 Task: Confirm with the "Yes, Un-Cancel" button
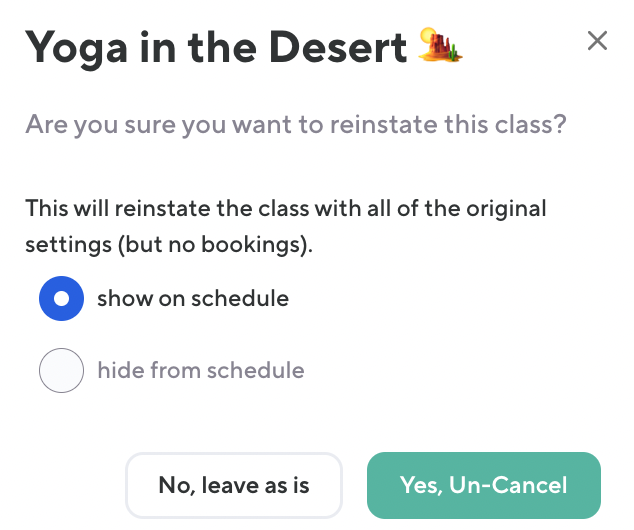coord(484,486)
